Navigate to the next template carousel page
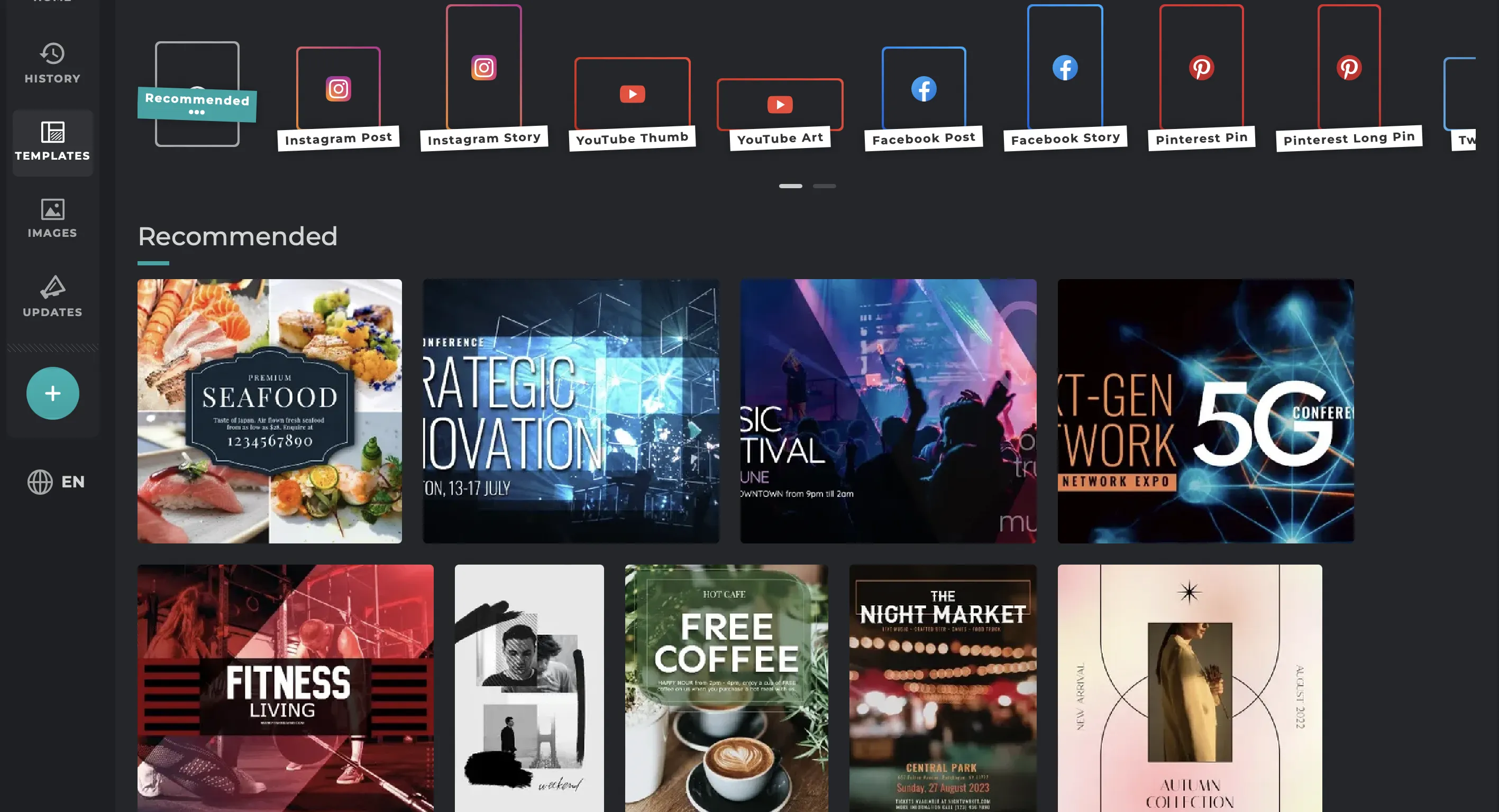 (824, 185)
